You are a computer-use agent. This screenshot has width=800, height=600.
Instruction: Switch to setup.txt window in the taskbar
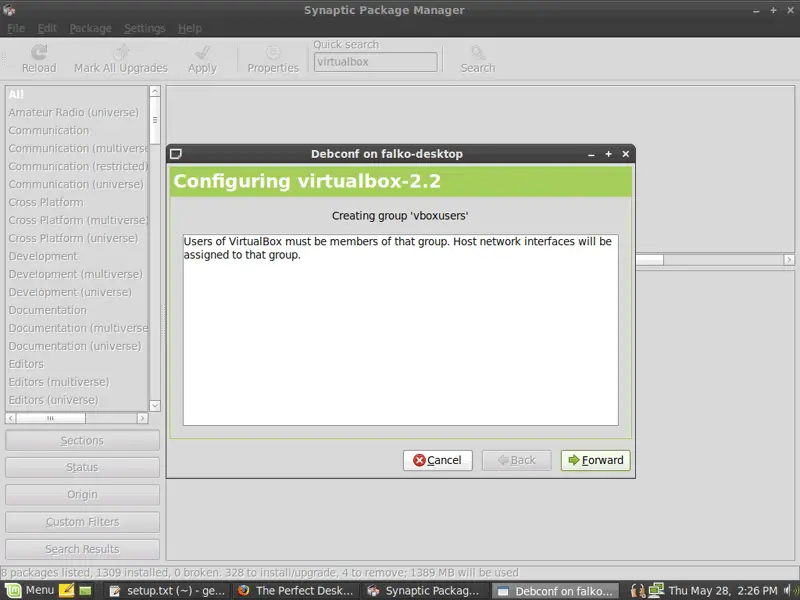(166, 590)
